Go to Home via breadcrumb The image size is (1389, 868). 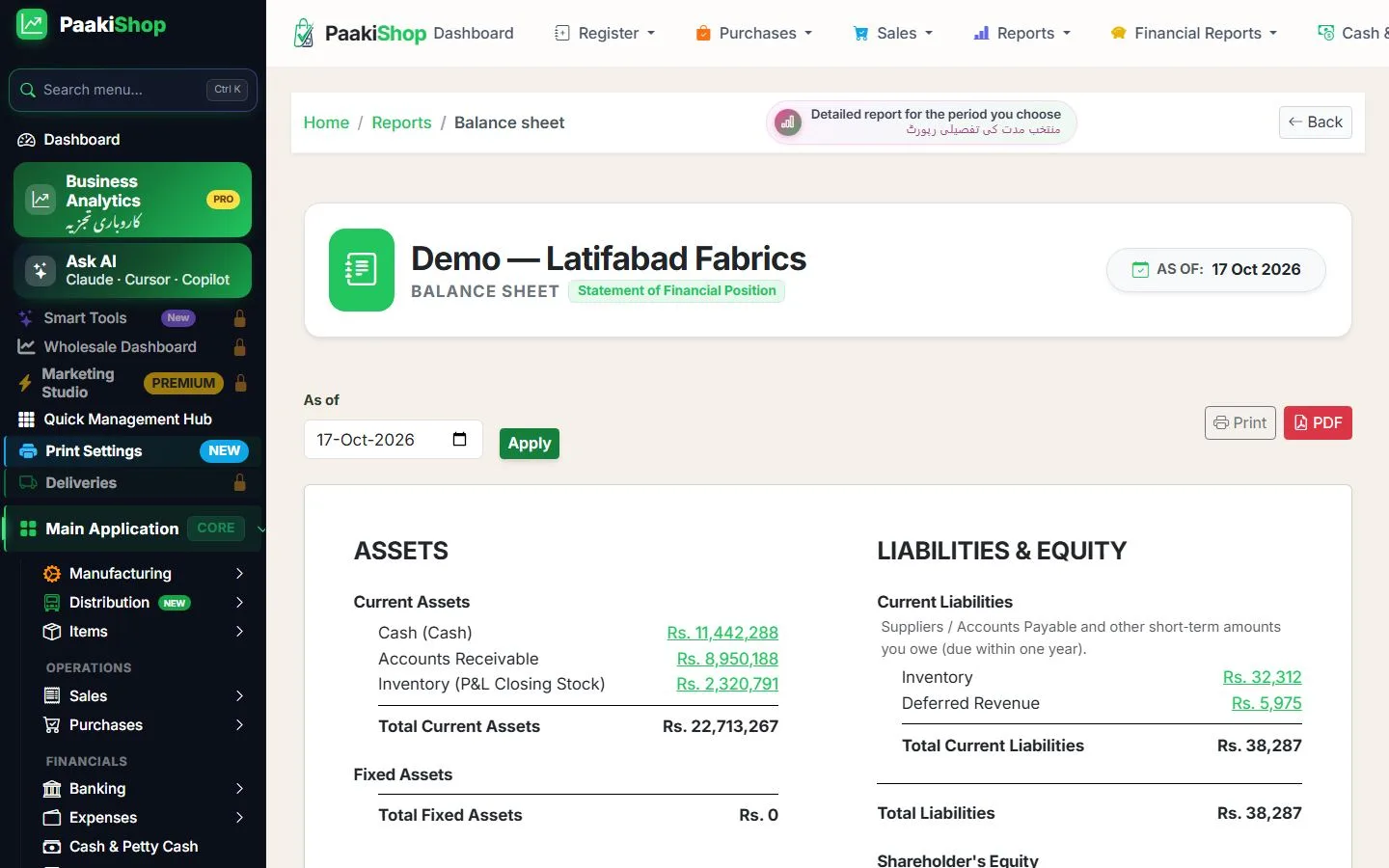coord(326,122)
